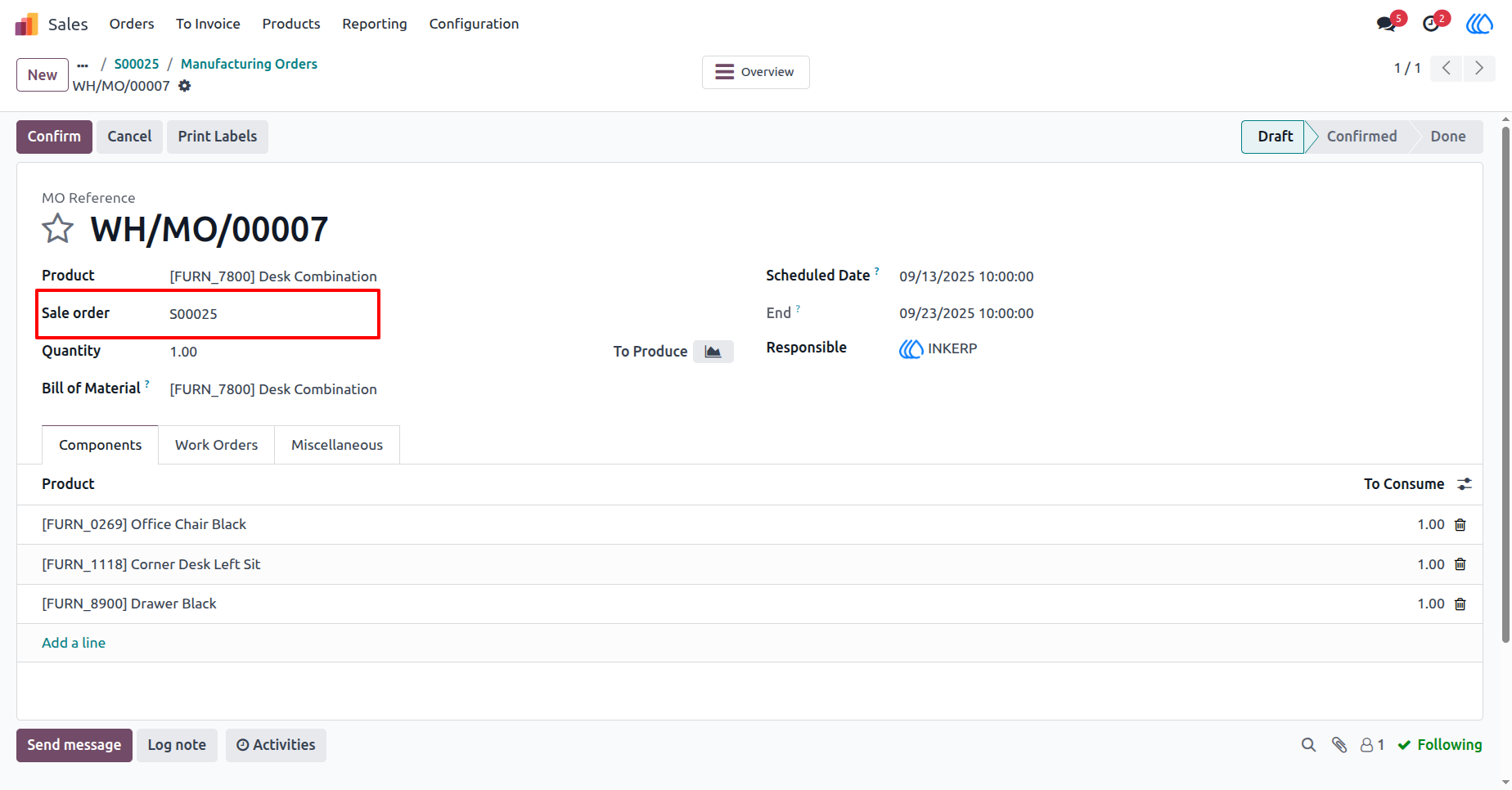Open the messages conversation icon
Screen dimensions: 1512x790
click(1387, 24)
